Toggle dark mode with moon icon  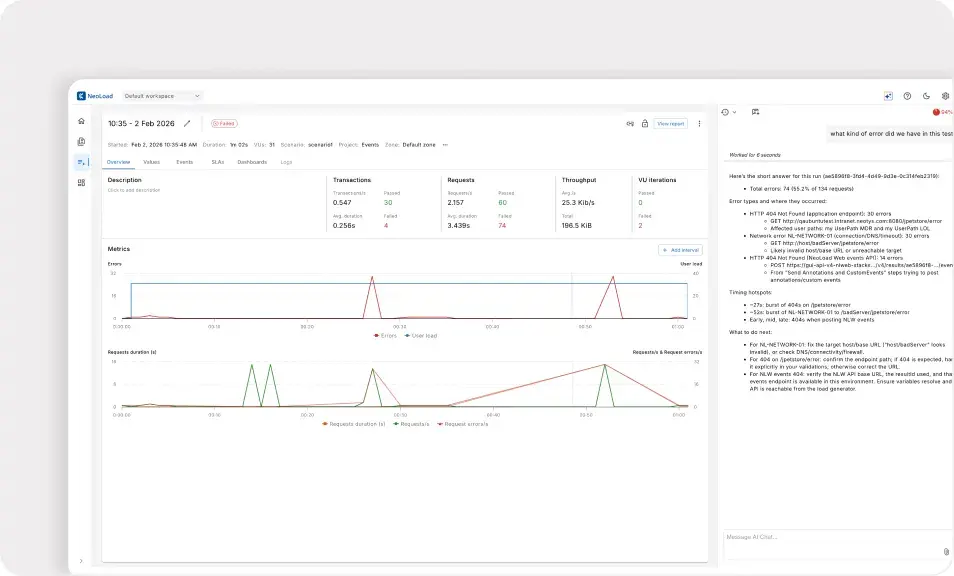[x=926, y=96]
